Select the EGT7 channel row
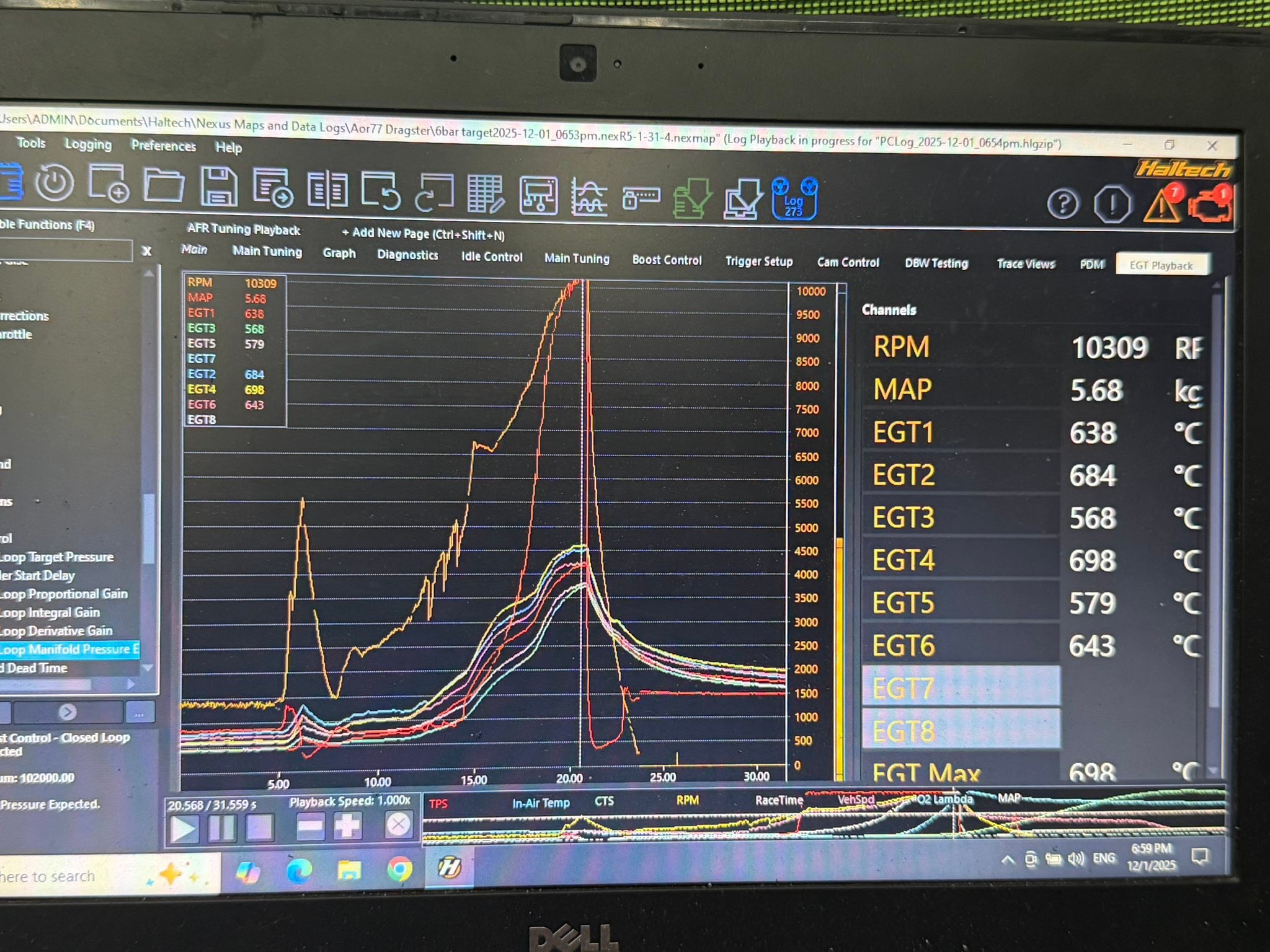Image resolution: width=1270 pixels, height=952 pixels. click(961, 687)
